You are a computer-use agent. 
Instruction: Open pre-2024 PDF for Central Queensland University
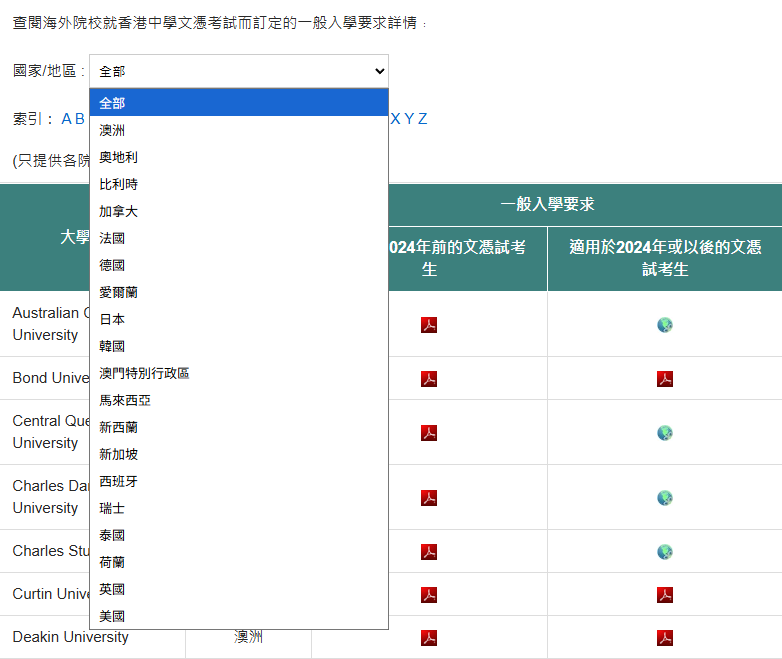(x=429, y=433)
